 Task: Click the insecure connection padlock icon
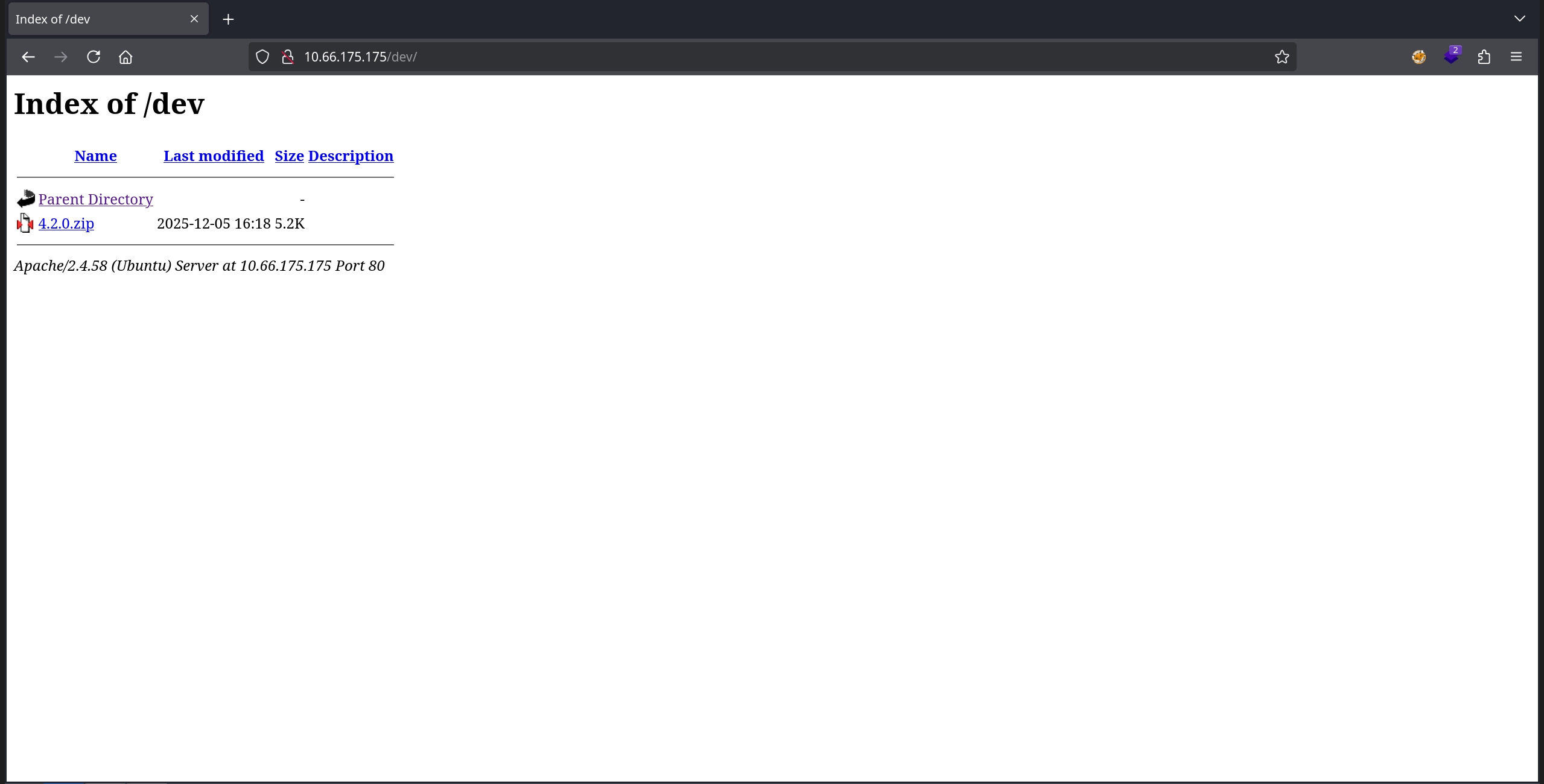coord(288,57)
